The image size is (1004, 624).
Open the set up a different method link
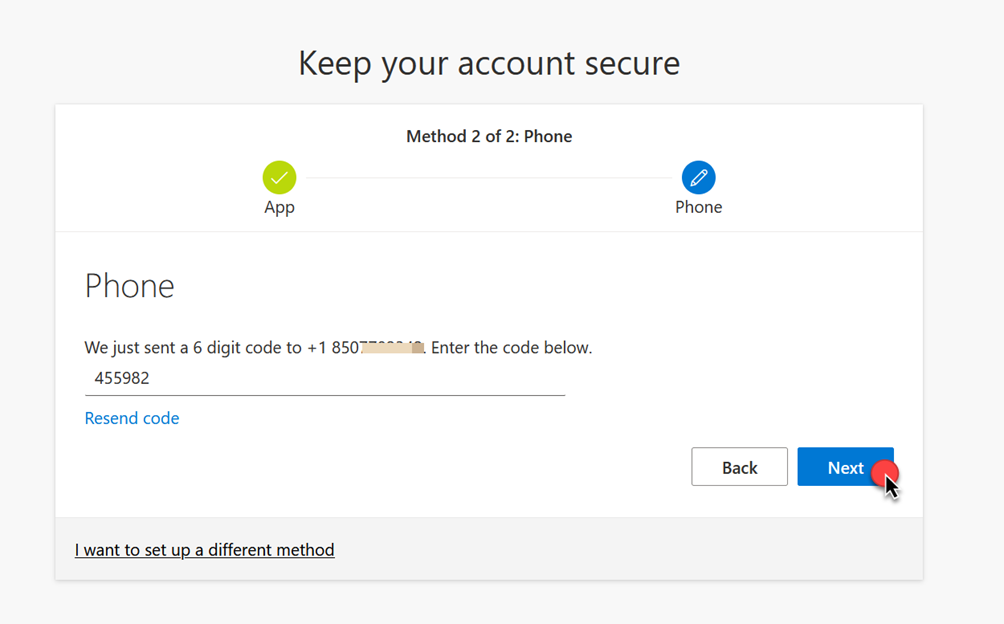coord(204,549)
